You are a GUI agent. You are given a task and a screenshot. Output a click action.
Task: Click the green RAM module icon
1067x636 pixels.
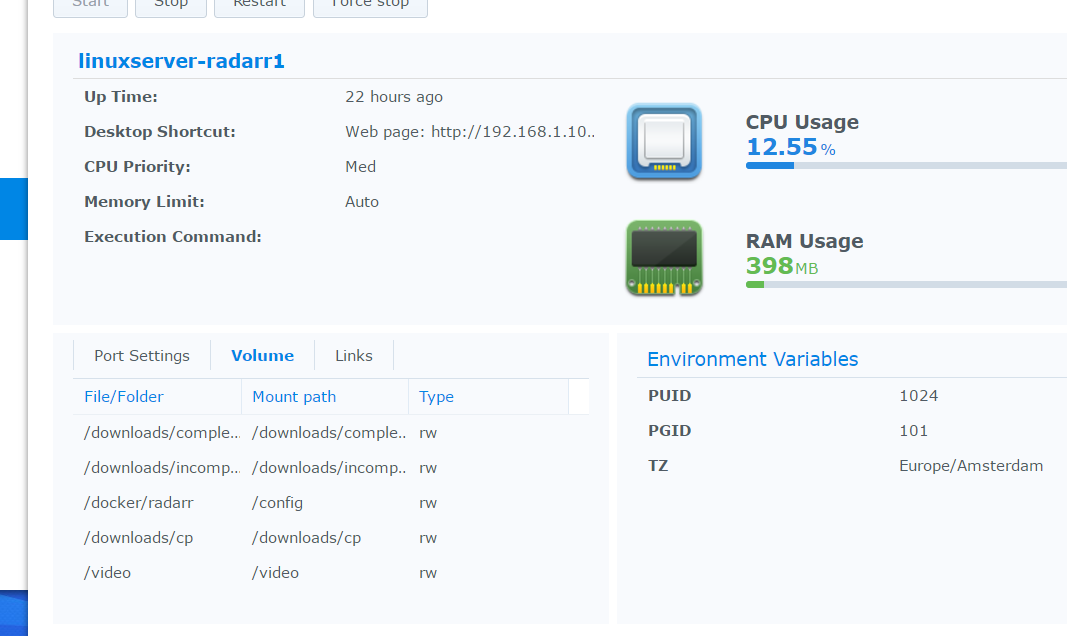click(x=663, y=258)
